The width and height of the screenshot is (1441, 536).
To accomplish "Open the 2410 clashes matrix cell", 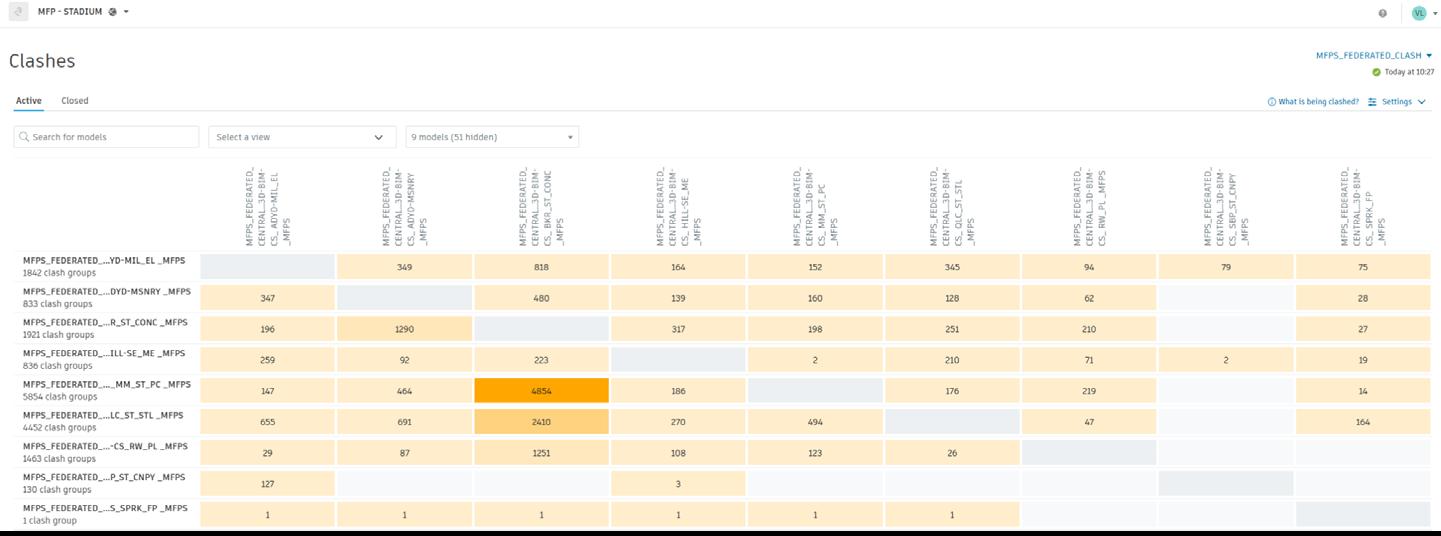I will point(541,422).
